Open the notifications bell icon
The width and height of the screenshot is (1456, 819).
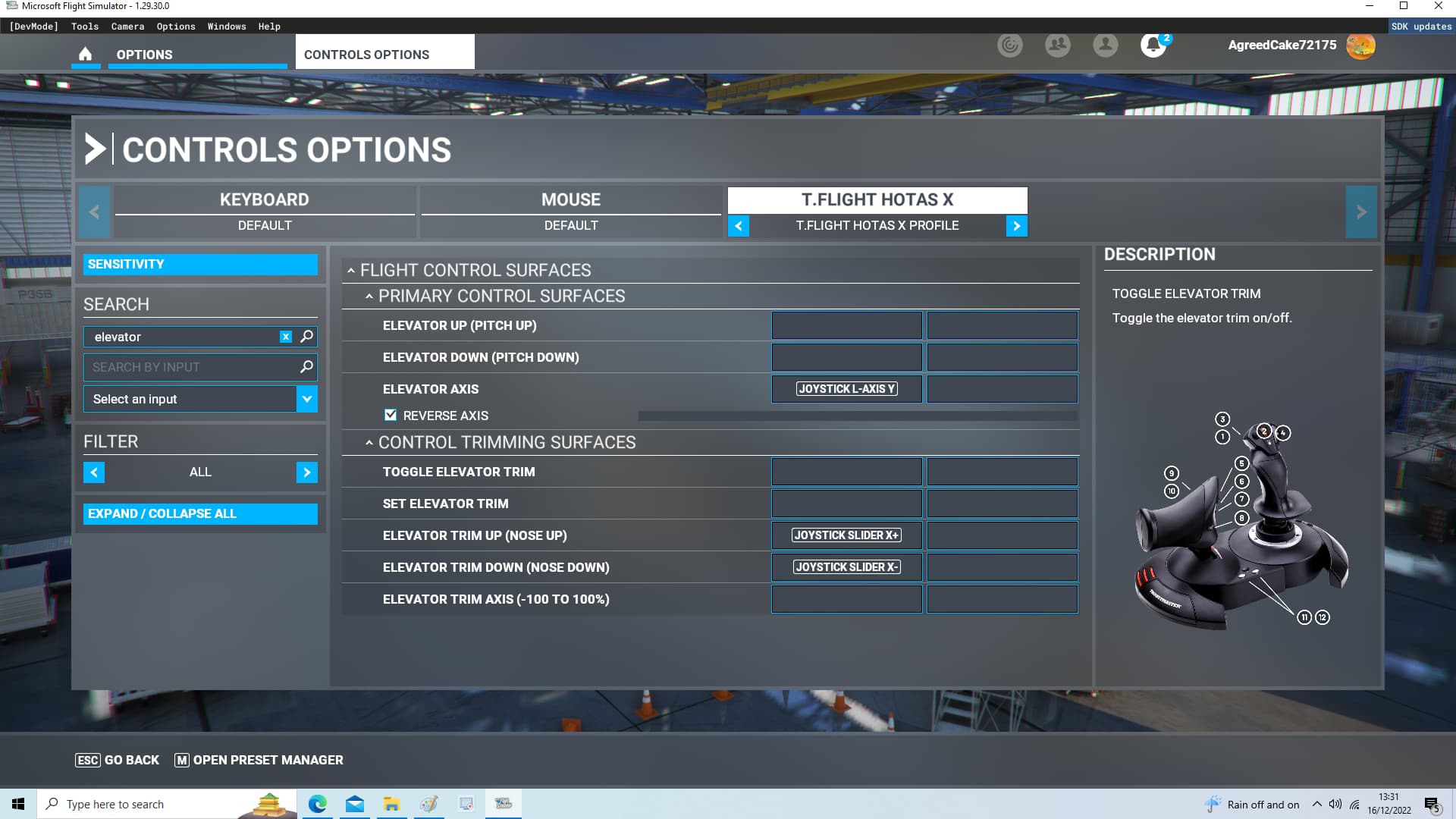[1153, 45]
